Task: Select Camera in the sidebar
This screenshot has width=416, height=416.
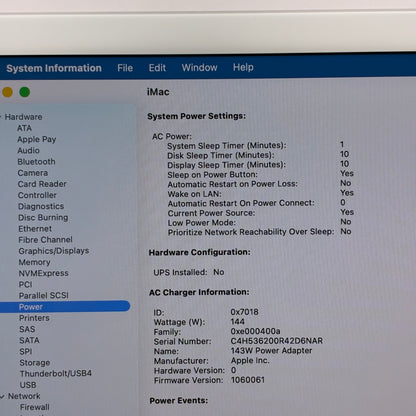Action: [33, 173]
